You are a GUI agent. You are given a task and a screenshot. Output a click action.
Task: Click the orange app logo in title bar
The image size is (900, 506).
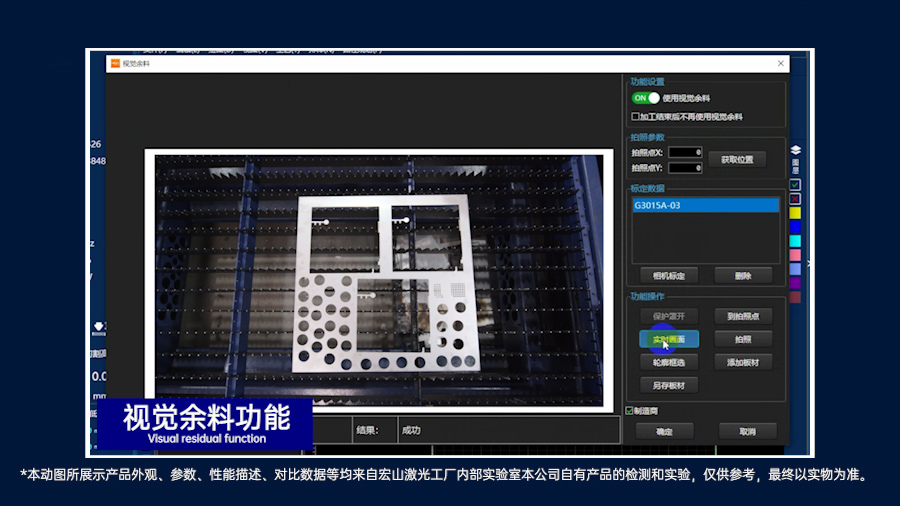pos(115,63)
